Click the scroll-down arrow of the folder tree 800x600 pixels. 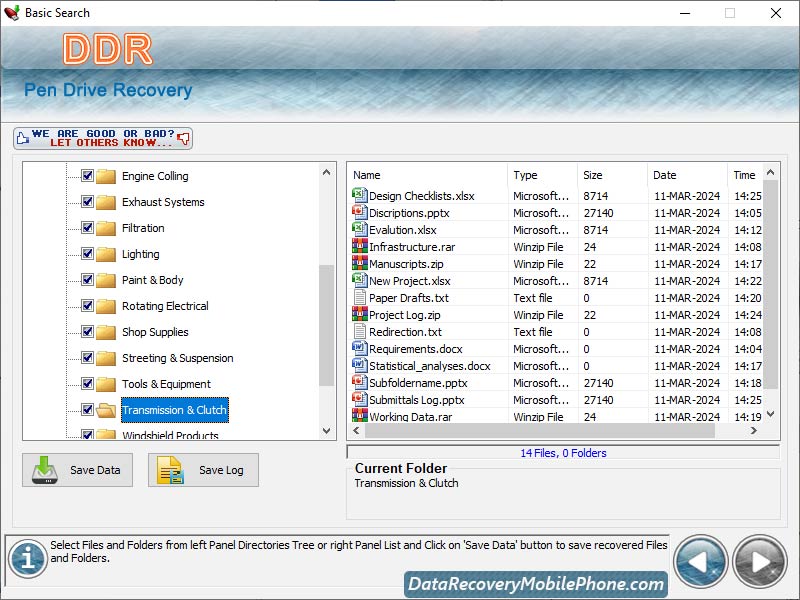[x=327, y=432]
